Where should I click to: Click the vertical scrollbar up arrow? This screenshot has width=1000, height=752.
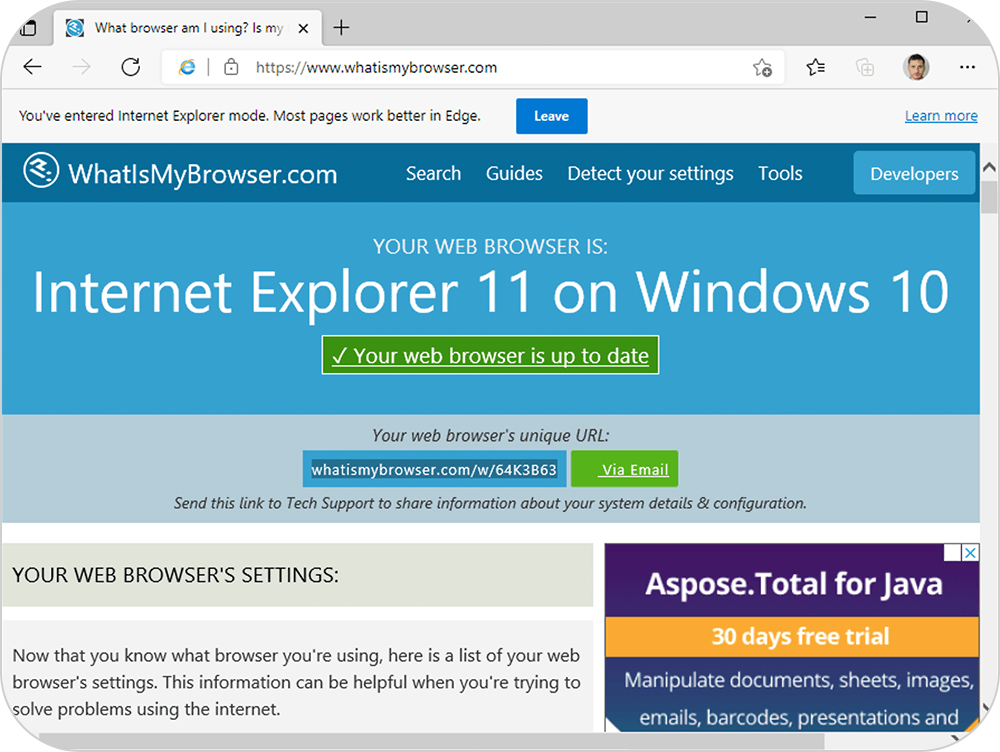click(x=989, y=168)
